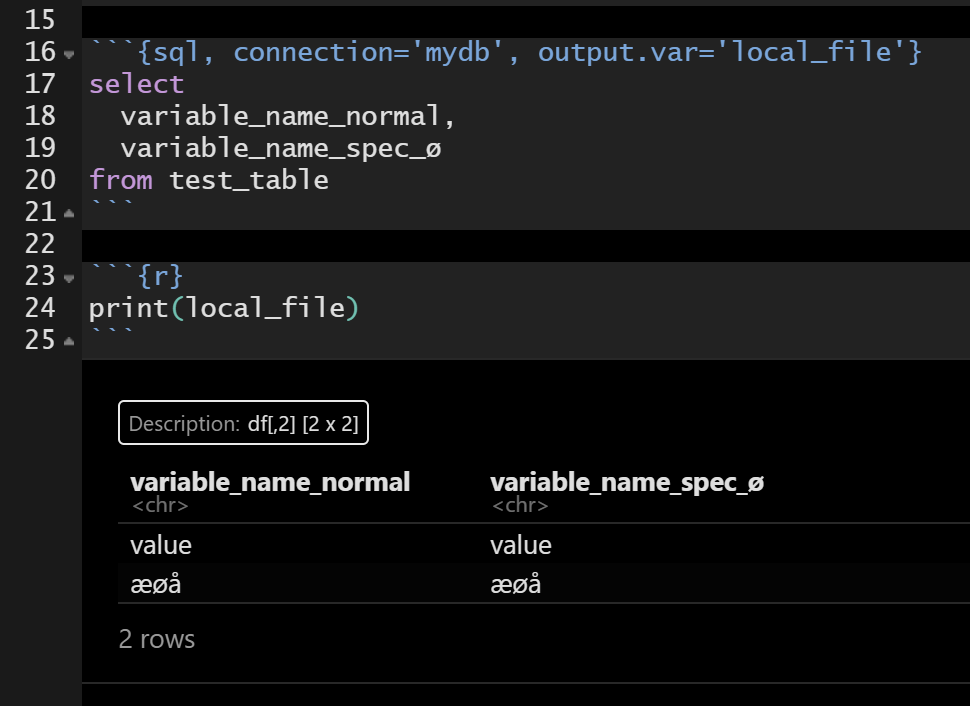Select the variable_name_normal column header
970x706 pixels.
tap(269, 481)
